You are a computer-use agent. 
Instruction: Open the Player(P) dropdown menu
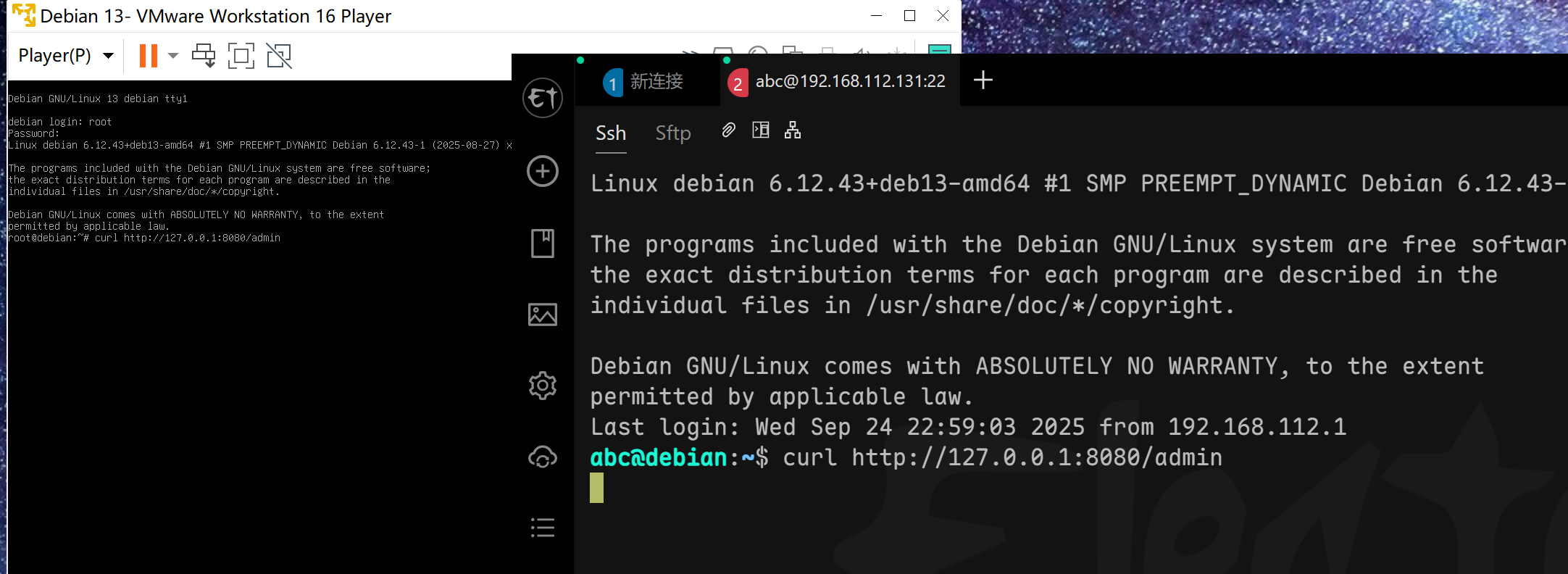point(65,56)
